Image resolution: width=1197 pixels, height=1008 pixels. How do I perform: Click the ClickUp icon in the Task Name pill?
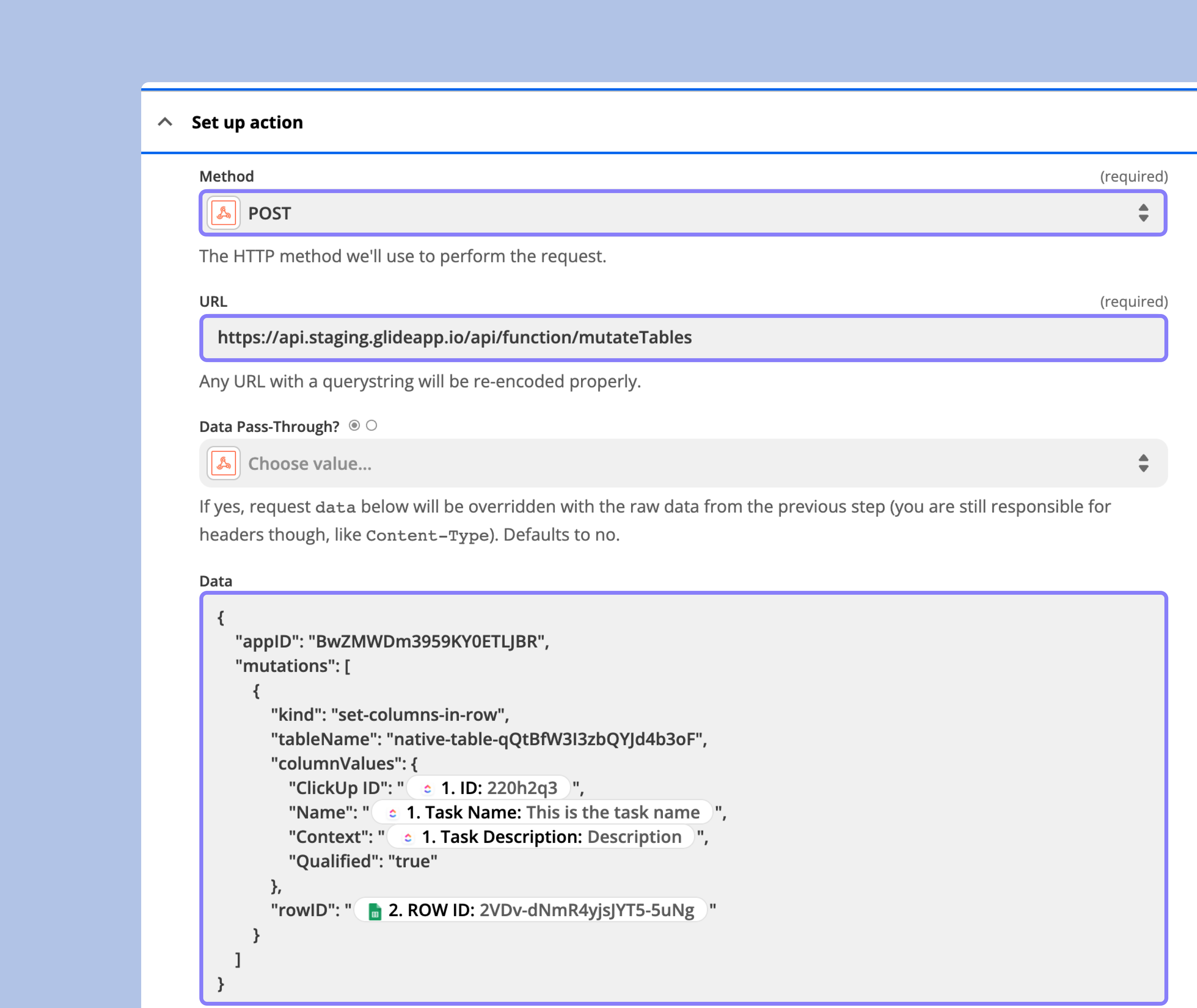coord(392,813)
